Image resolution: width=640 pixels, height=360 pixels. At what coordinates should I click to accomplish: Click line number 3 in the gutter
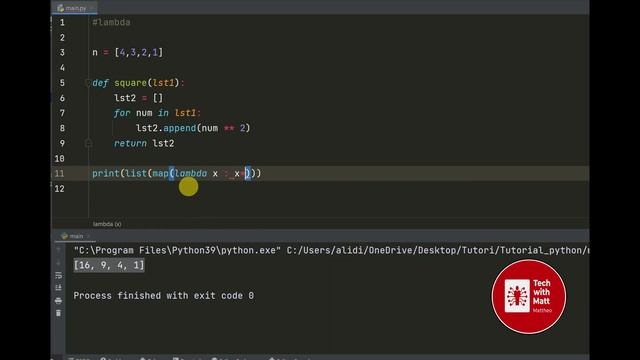pyautogui.click(x=62, y=53)
